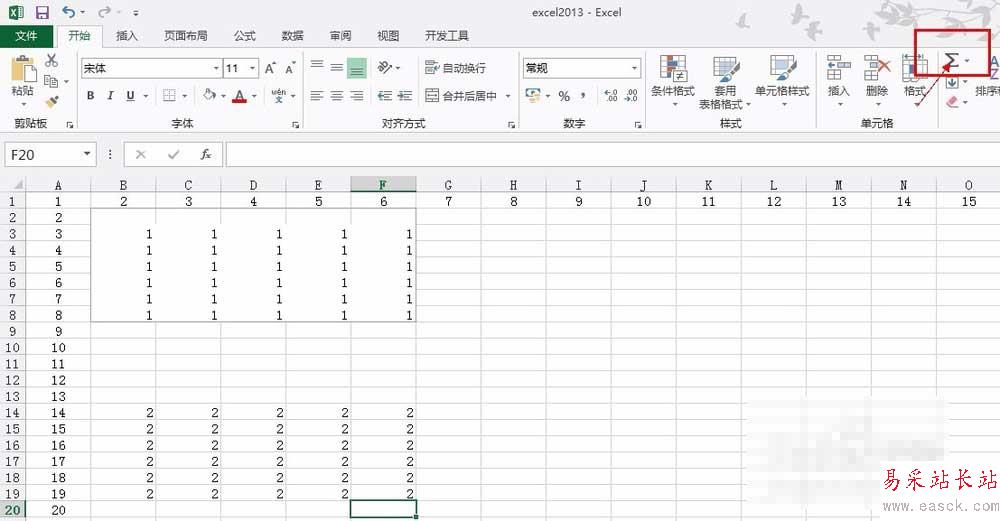Increase font size with the large A icon
Screen dimensions: 1000x521
point(270,68)
